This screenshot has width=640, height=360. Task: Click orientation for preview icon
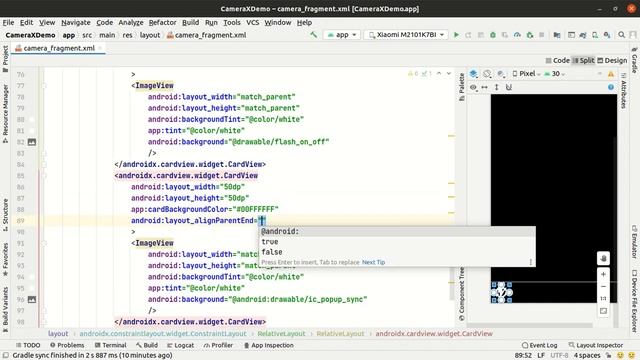tap(487, 74)
